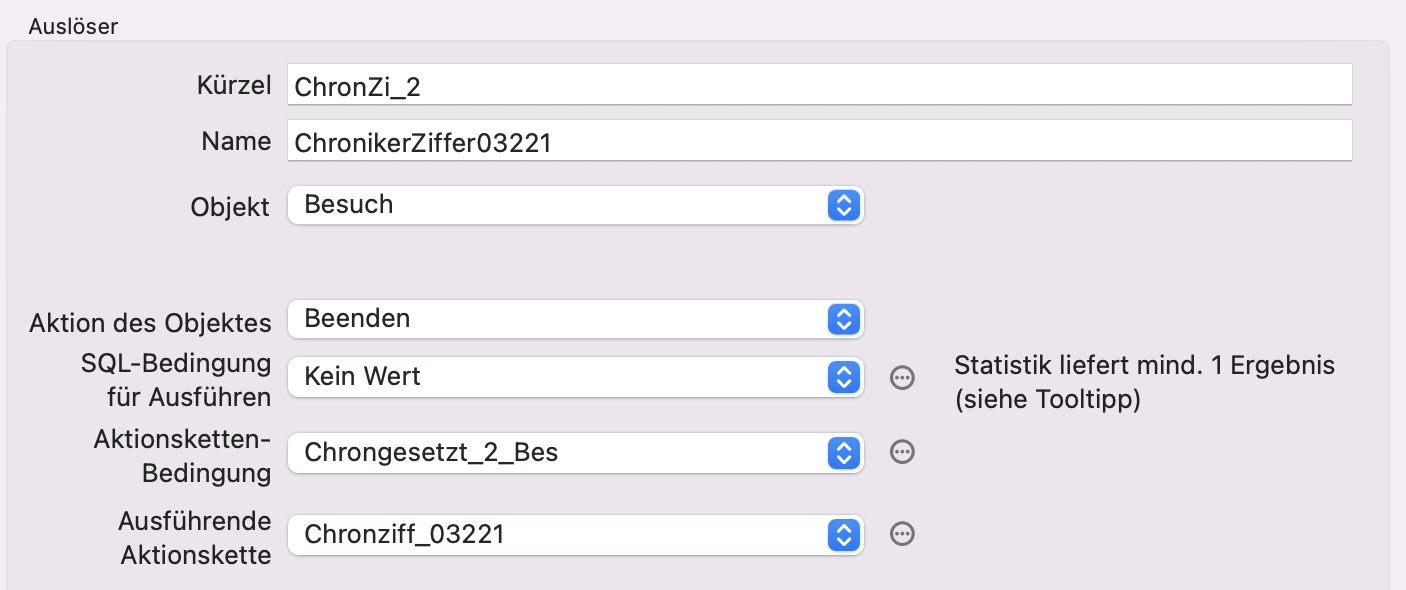Click the Auslöser group heading
1406x590 pixels.
click(x=73, y=26)
